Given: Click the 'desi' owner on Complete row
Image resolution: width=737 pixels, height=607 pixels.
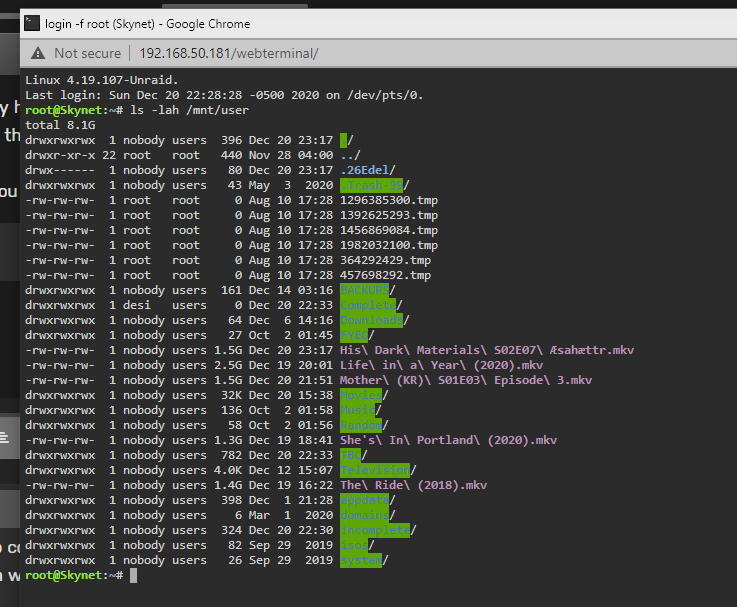Looking at the screenshot, I should [137, 305].
